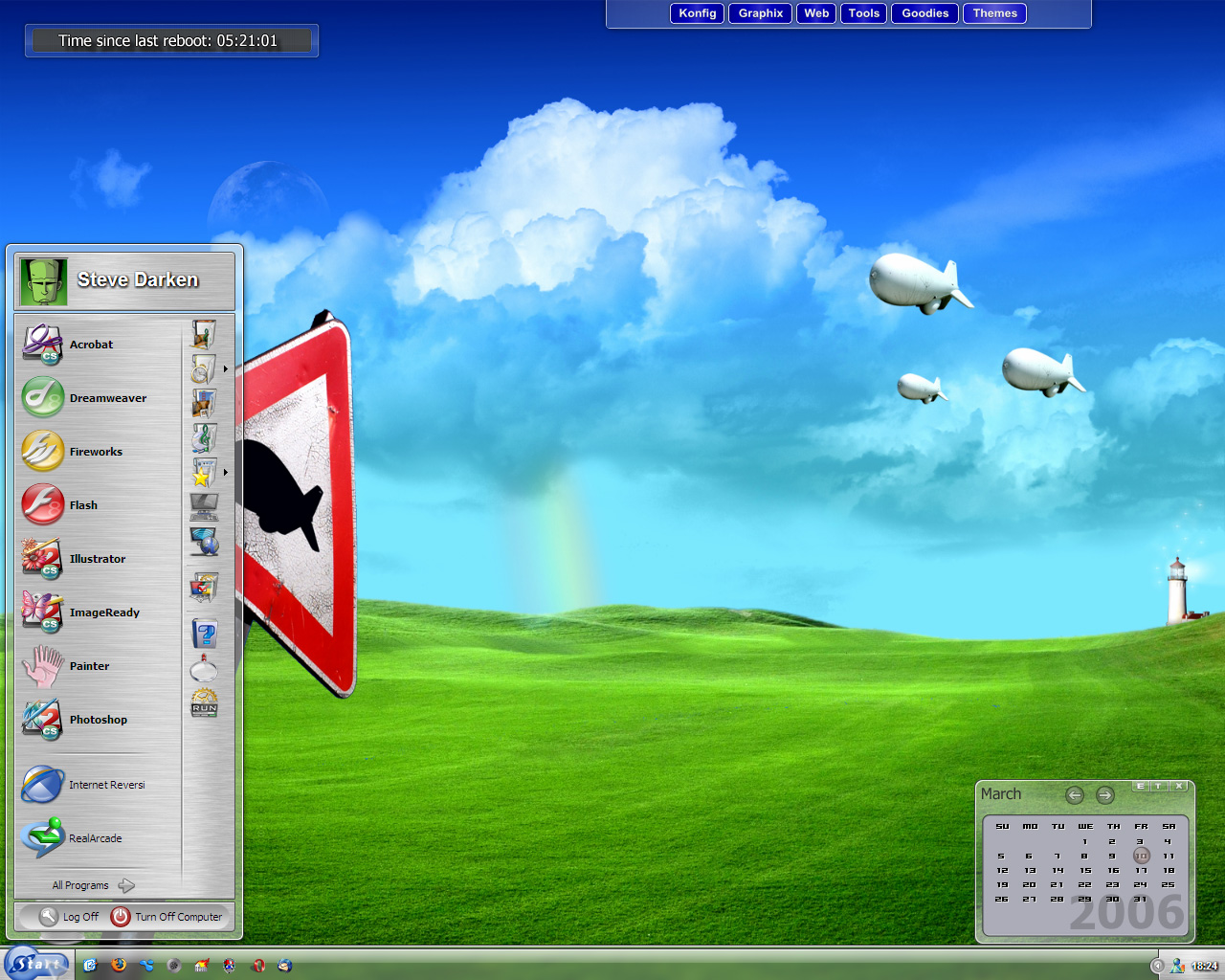Open the Konfig menu
Viewport: 1225px width, 980px height.
[697, 13]
